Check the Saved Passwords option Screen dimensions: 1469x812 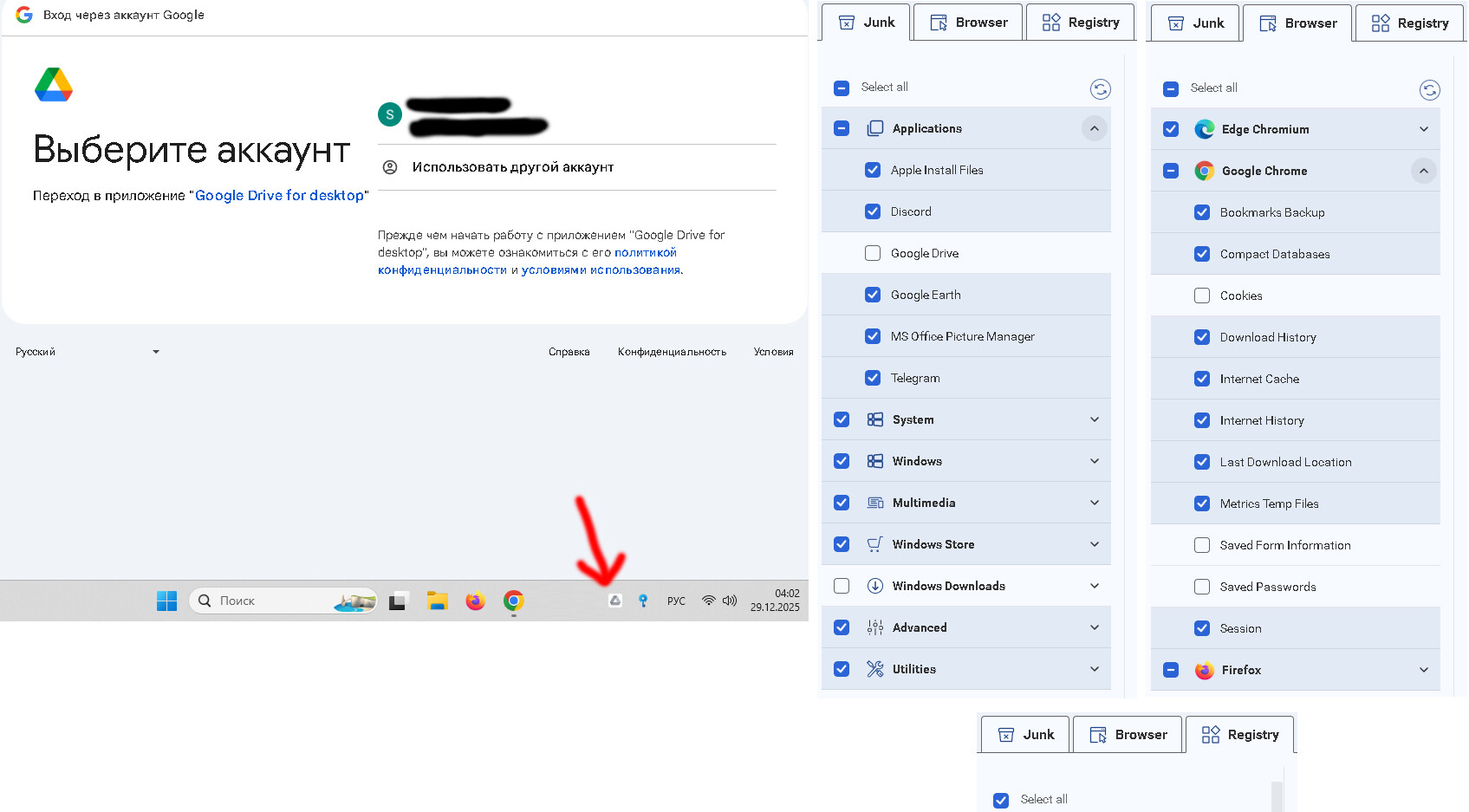point(1202,587)
